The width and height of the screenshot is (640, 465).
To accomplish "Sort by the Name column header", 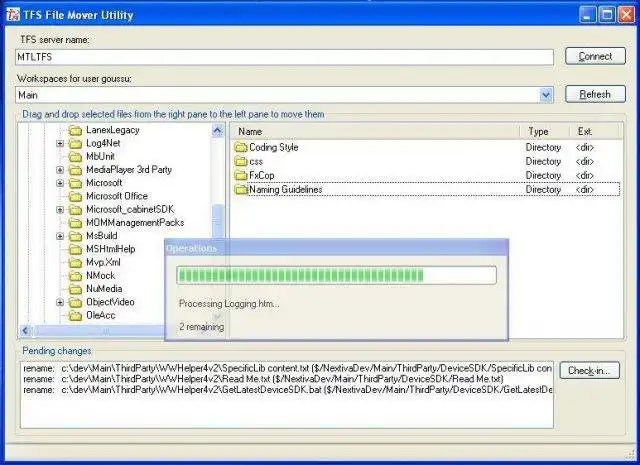I will (375, 131).
